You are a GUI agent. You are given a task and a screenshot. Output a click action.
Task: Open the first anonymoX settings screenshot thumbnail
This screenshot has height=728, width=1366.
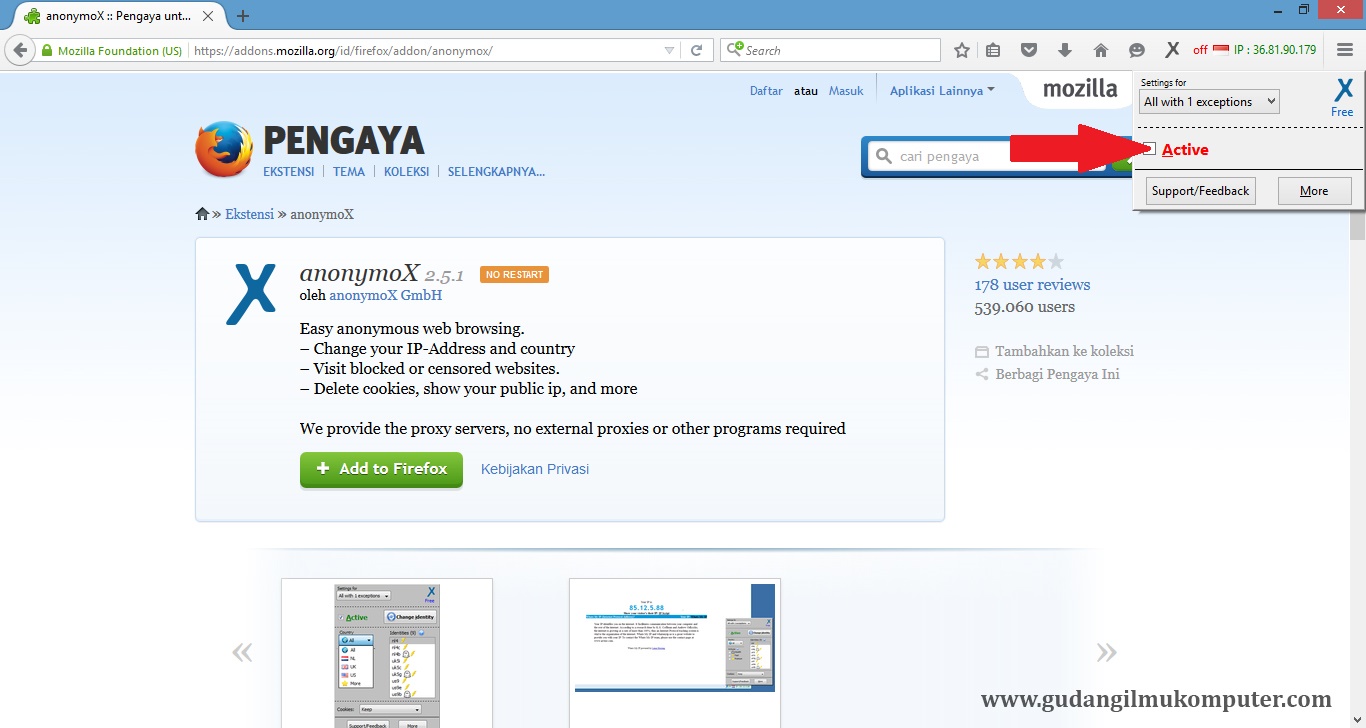pyautogui.click(x=387, y=653)
